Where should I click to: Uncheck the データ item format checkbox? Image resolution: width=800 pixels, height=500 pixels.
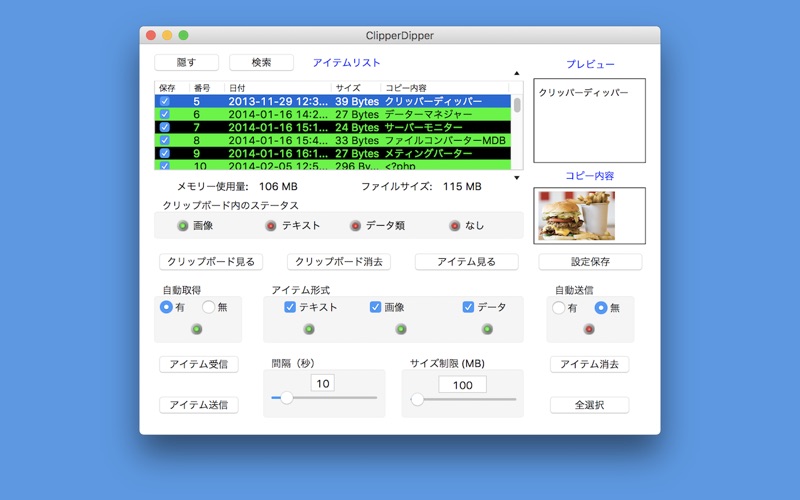[x=468, y=307]
